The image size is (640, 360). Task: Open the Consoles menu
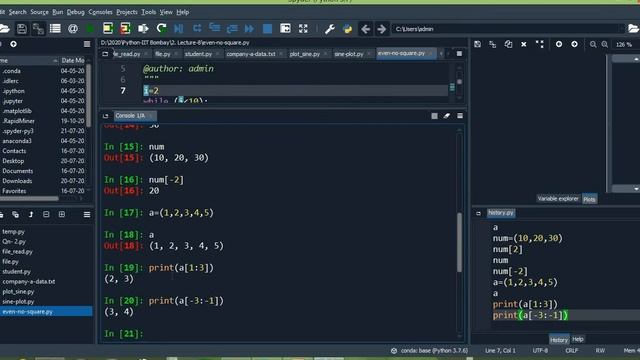(x=100, y=12)
